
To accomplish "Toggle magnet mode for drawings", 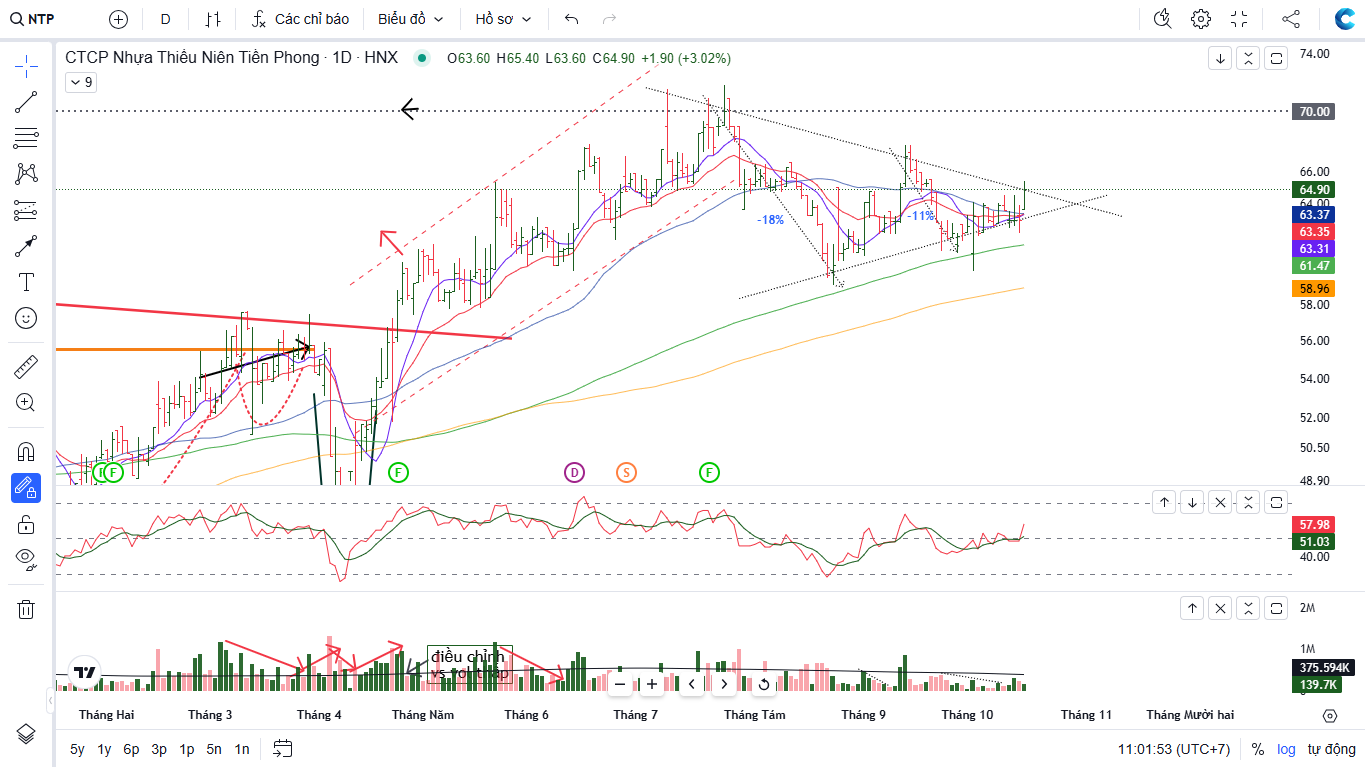I will [x=26, y=451].
